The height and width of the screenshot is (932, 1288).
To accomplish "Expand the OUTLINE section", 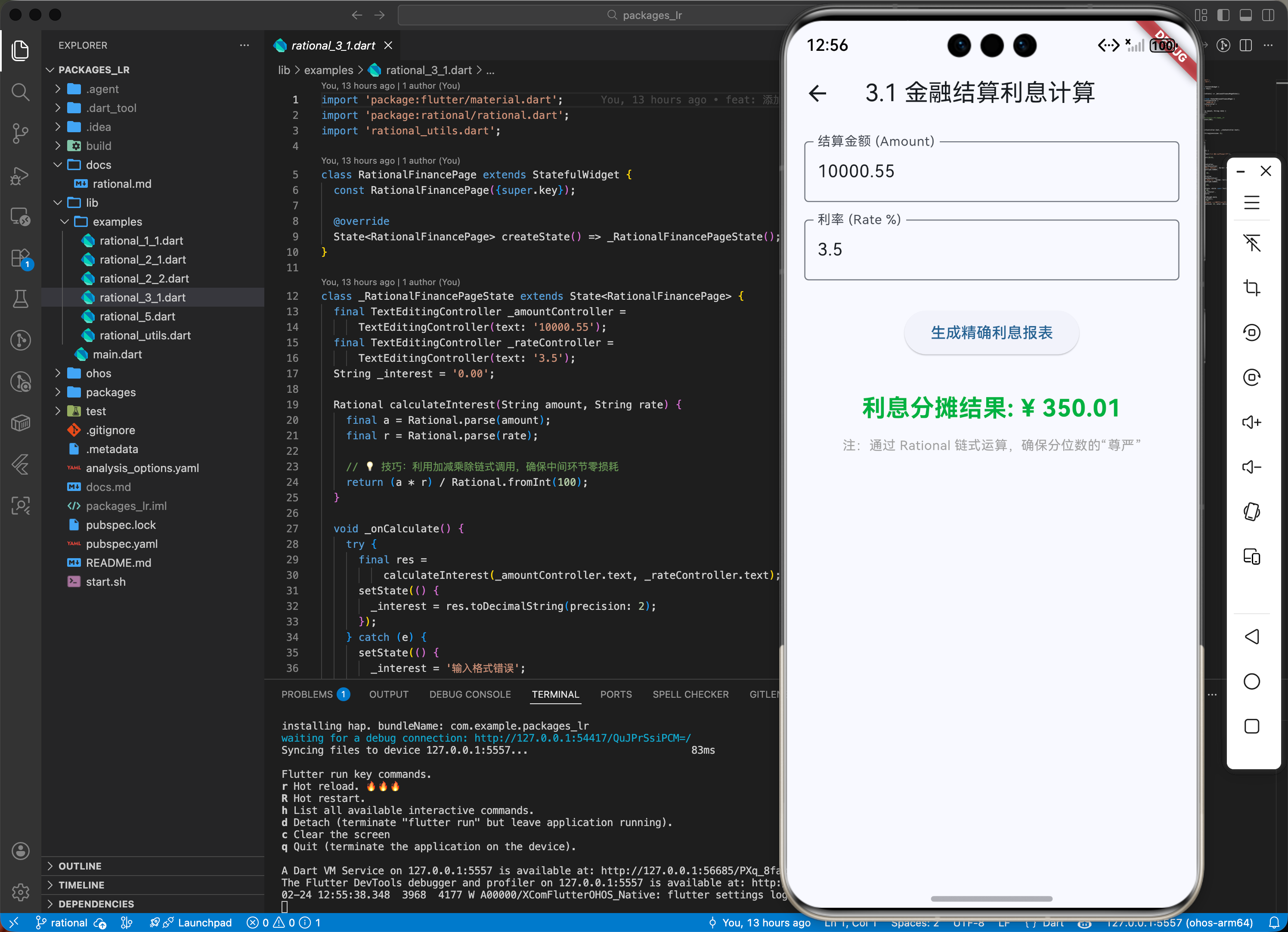I will (80, 866).
